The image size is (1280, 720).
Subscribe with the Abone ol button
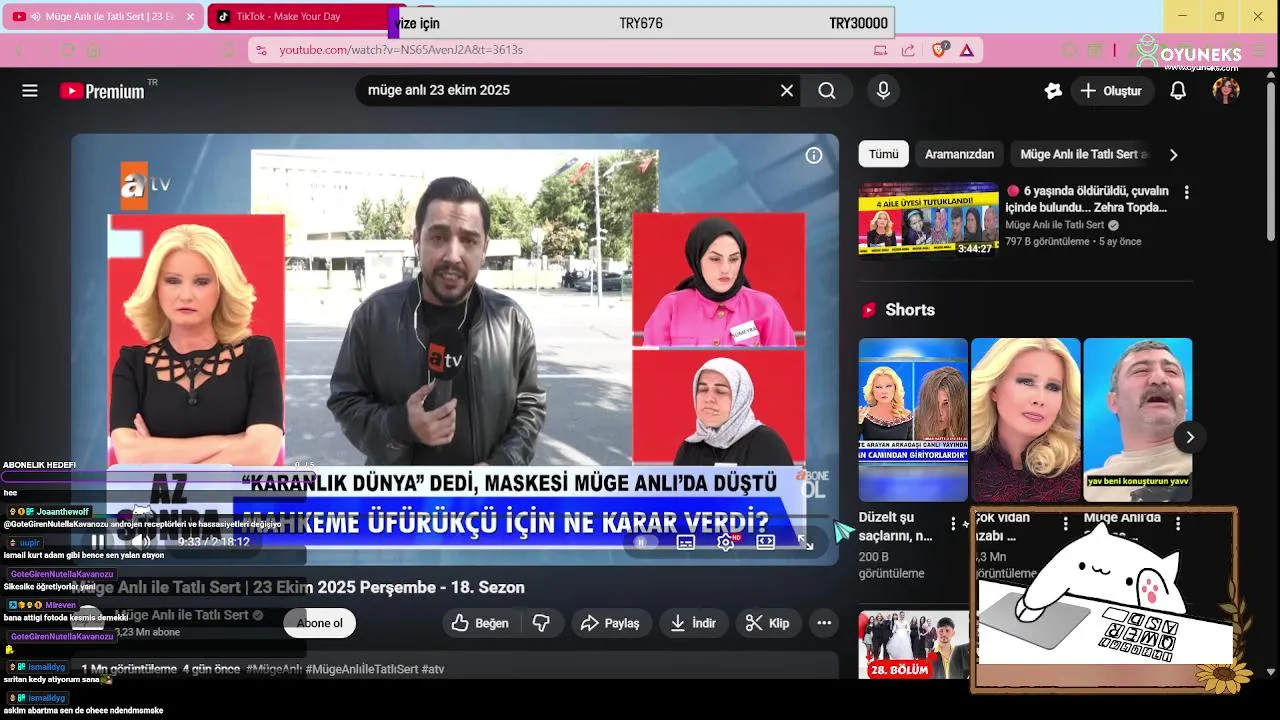(319, 623)
